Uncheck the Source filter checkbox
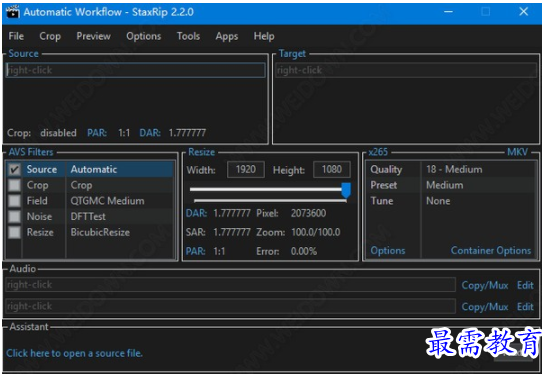Image resolution: width=550 pixels, height=374 pixels. click(14, 169)
